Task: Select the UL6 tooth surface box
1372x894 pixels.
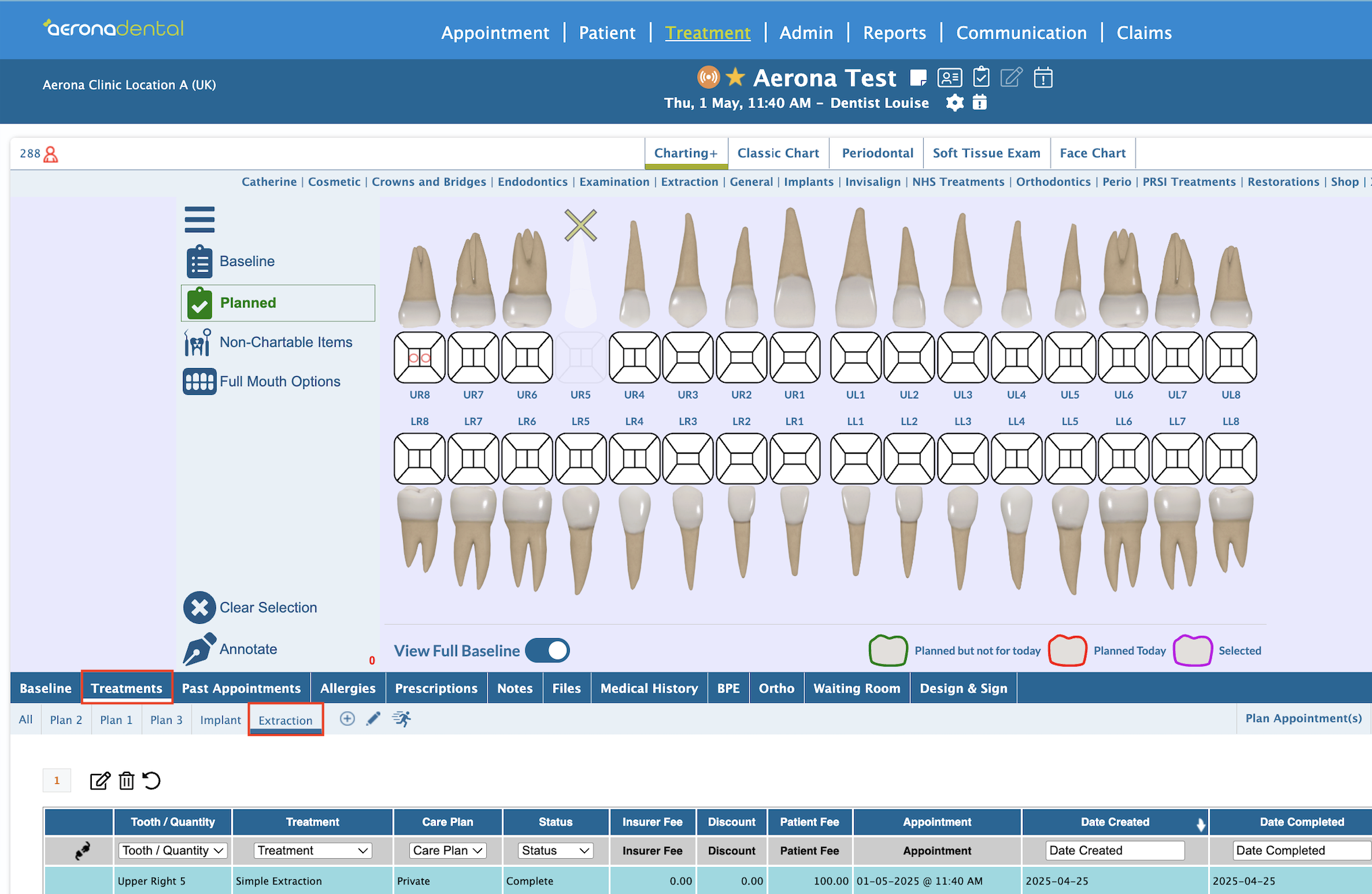Action: tap(1124, 357)
